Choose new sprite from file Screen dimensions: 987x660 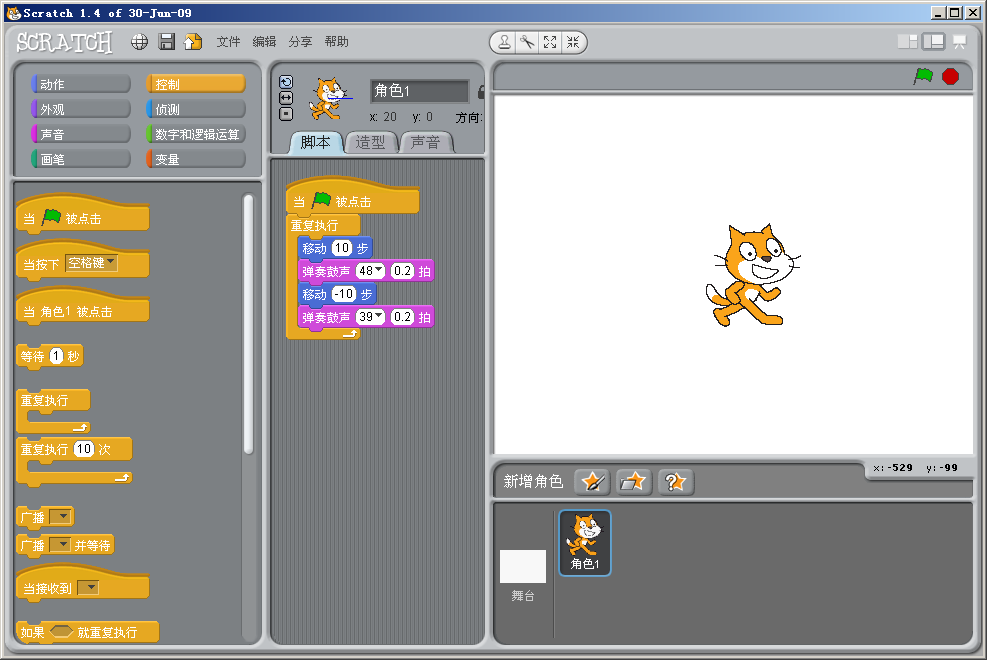(634, 482)
